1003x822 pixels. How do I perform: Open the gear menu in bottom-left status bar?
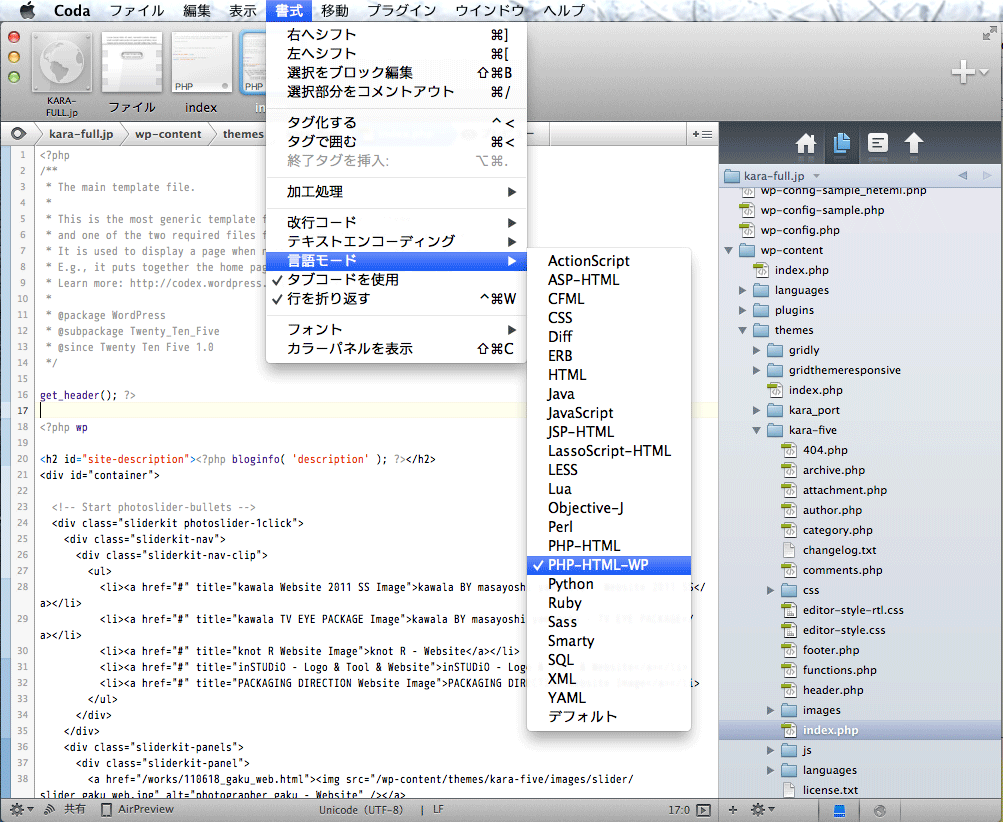click(x=20, y=809)
